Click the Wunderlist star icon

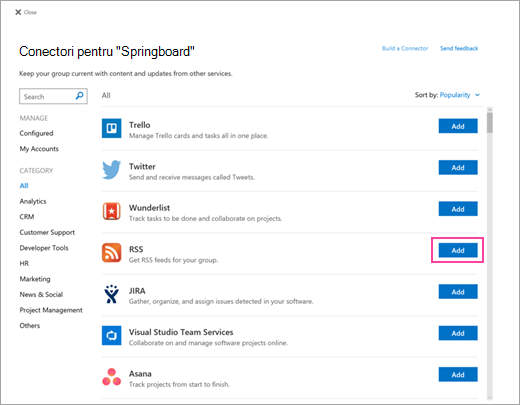pyautogui.click(x=111, y=211)
